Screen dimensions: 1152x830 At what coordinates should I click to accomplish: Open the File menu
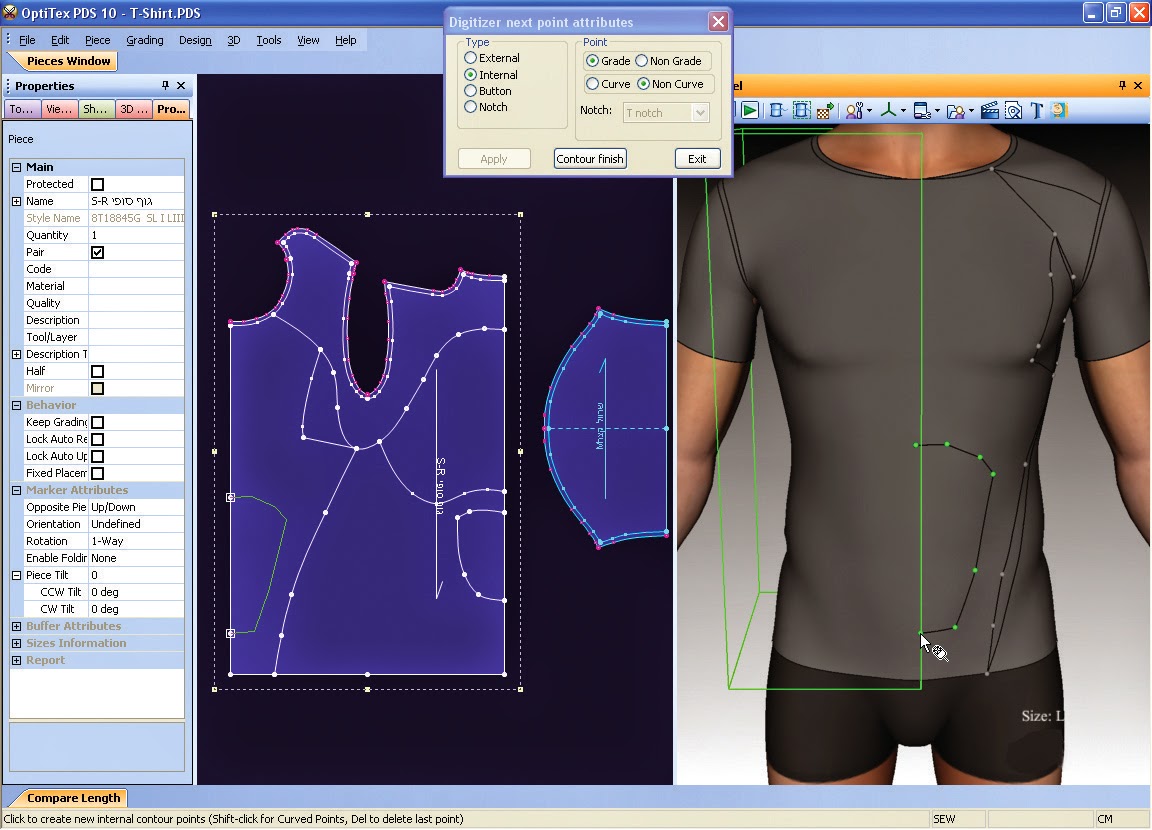point(27,40)
